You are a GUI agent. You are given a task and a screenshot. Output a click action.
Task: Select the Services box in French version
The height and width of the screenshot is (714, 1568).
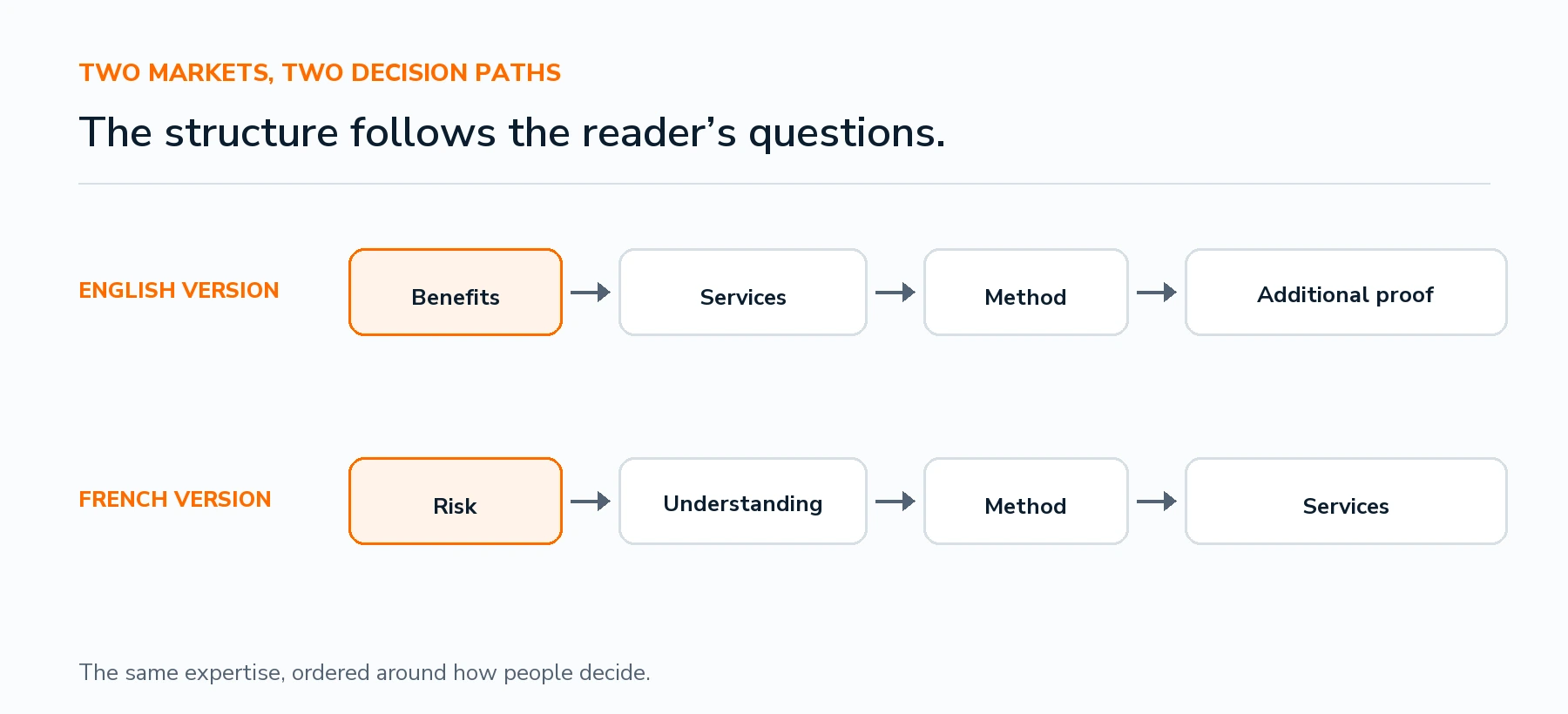(1346, 502)
